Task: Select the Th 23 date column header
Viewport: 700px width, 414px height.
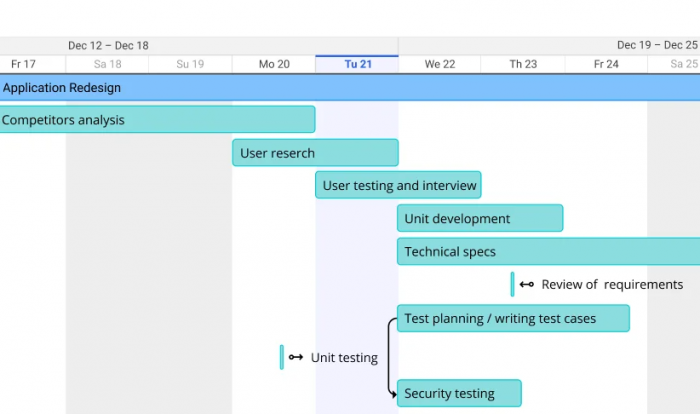Action: pos(523,64)
